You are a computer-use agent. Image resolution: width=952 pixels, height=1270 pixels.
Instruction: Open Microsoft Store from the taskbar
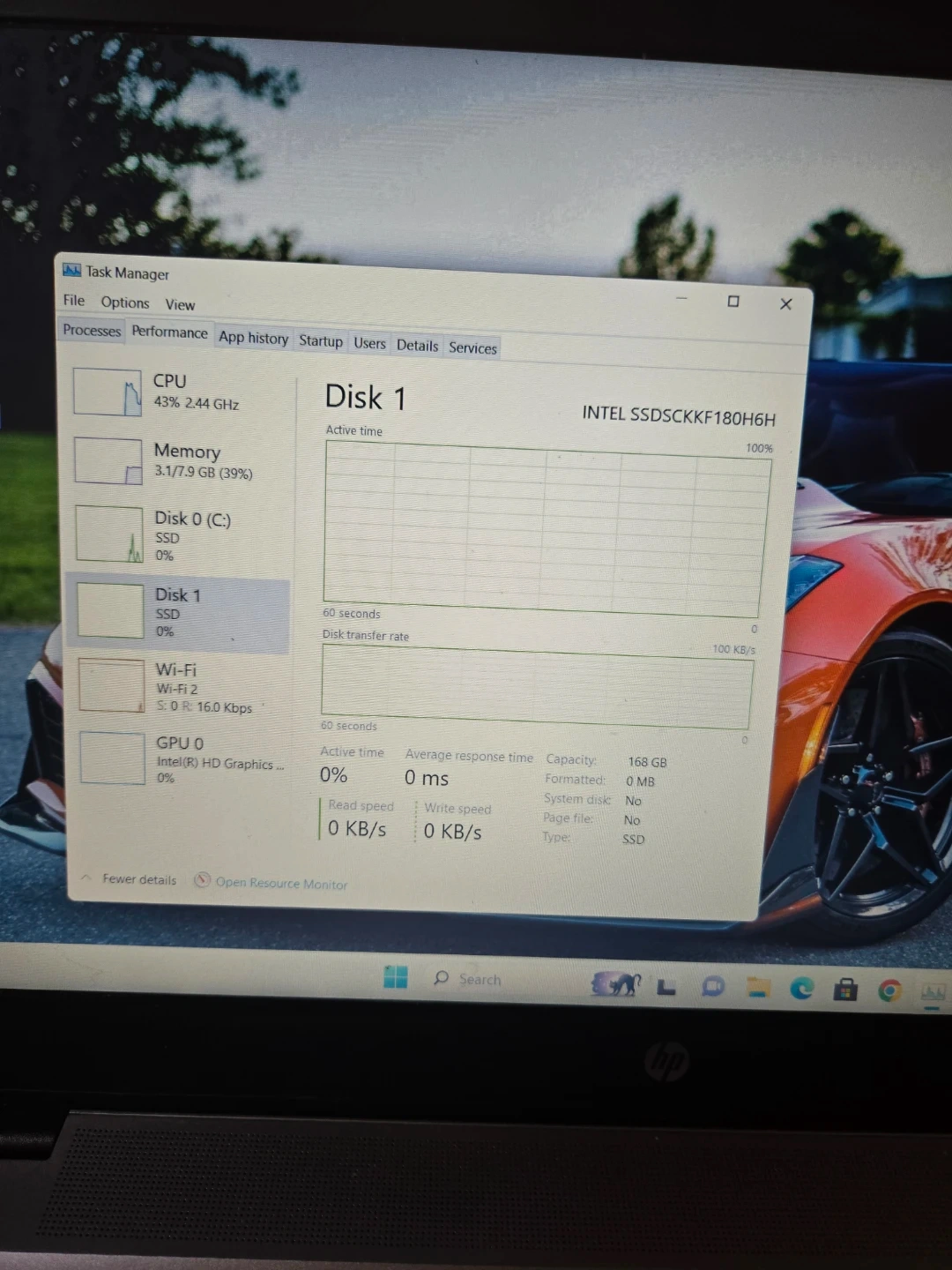845,990
